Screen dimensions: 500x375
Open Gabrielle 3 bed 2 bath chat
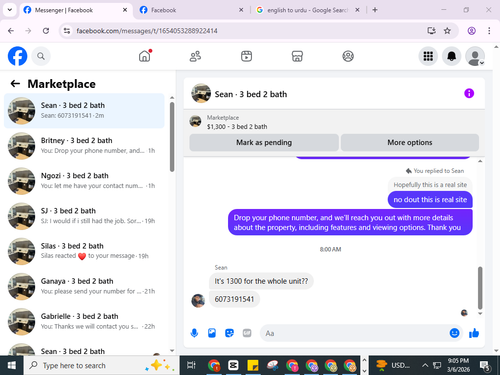(84, 321)
